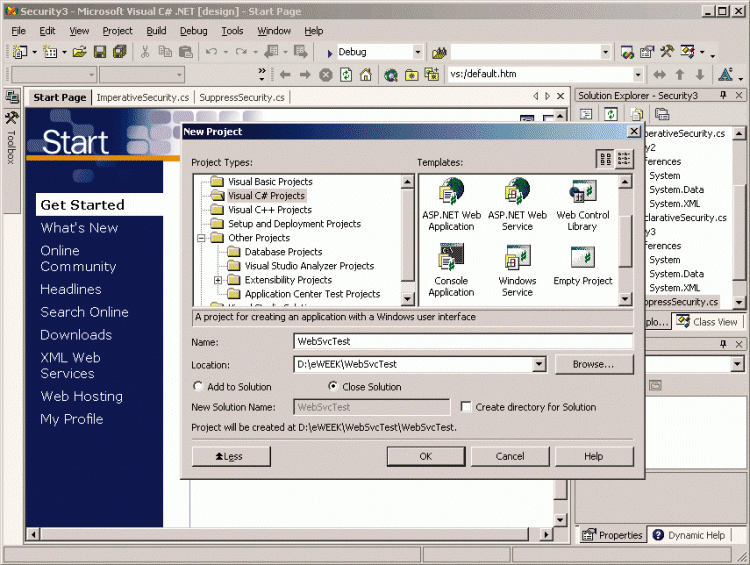Open the What's New link
The height and width of the screenshot is (565, 750).
point(79,228)
